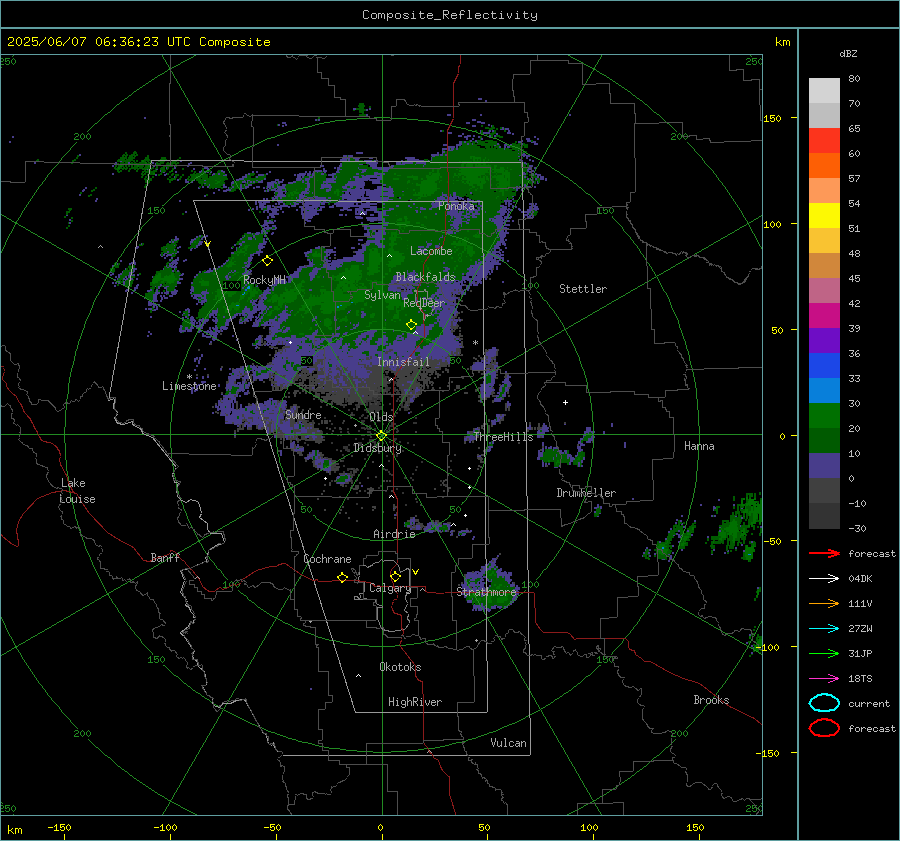This screenshot has height=841, width=900.
Task: Click the HighRiver city label
Action: [415, 703]
